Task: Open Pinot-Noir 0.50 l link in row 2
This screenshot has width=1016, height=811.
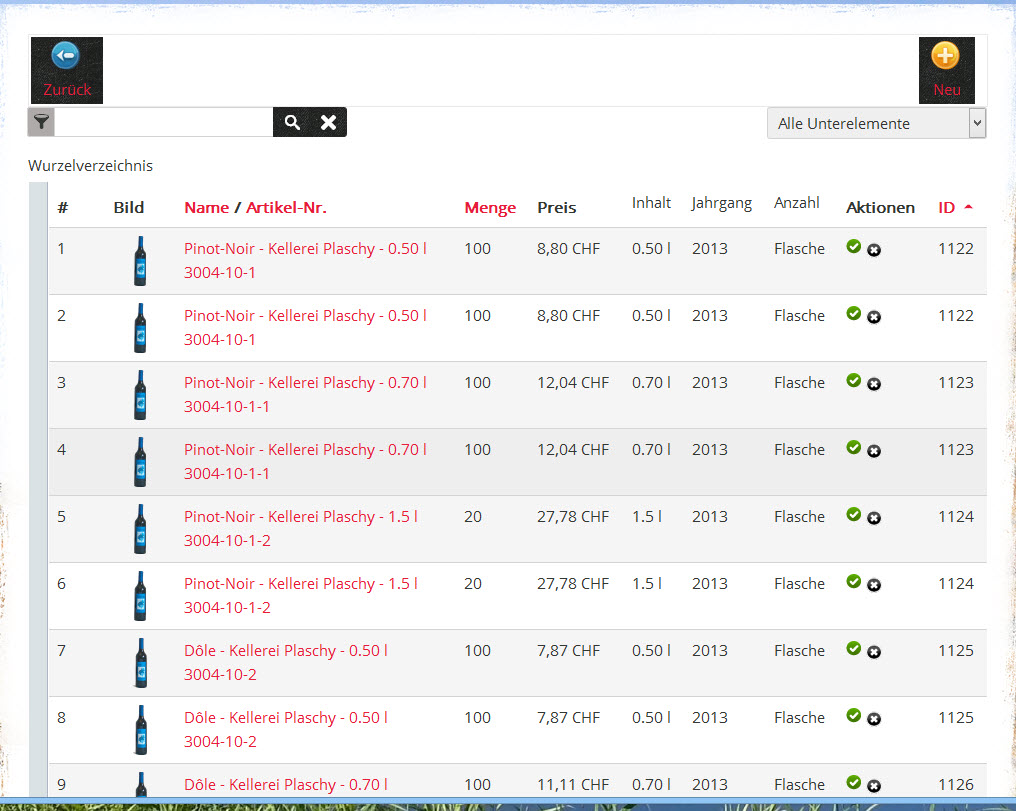Action: pyautogui.click(x=305, y=316)
